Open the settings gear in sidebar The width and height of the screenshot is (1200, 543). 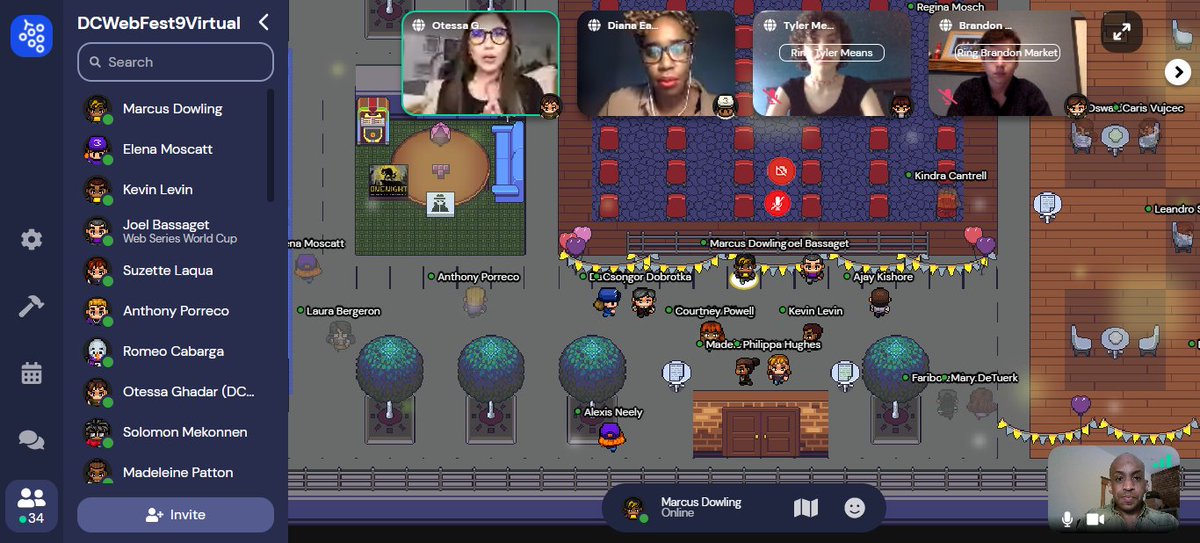[x=31, y=239]
